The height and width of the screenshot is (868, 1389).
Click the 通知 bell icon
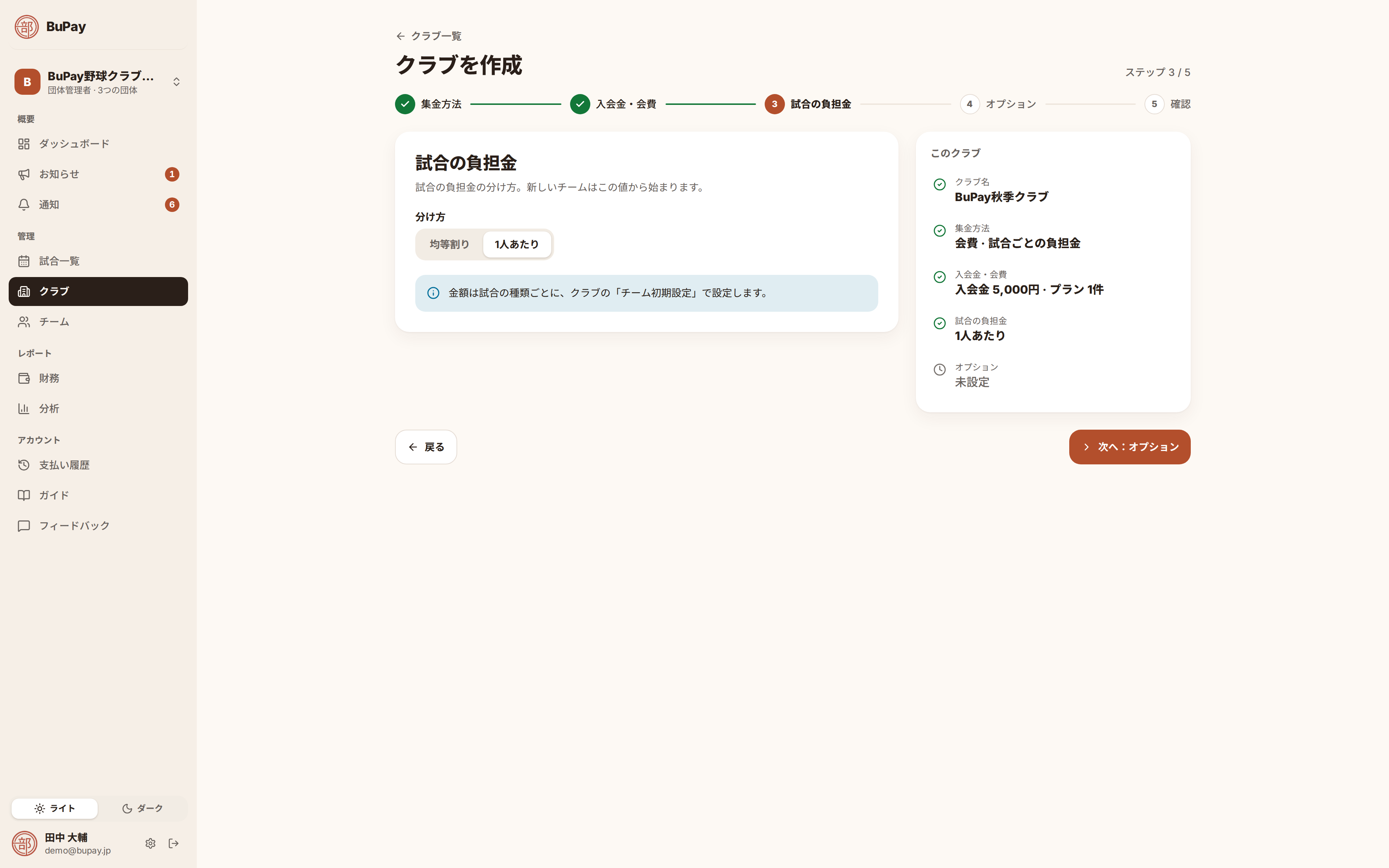(x=24, y=204)
